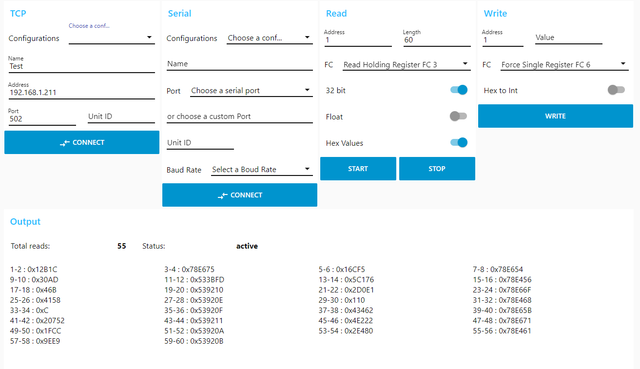Viewport: 640px width, 369px height.
Task: Select output row 15-16 : 0x78E456
Action: (502, 280)
